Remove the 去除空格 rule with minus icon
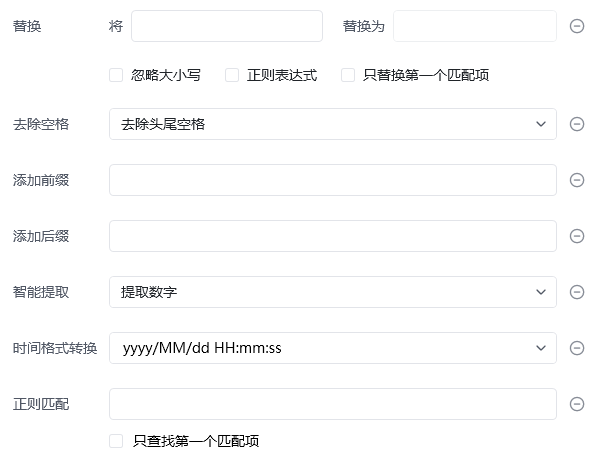Image resolution: width=590 pixels, height=474 pixels. point(577,124)
